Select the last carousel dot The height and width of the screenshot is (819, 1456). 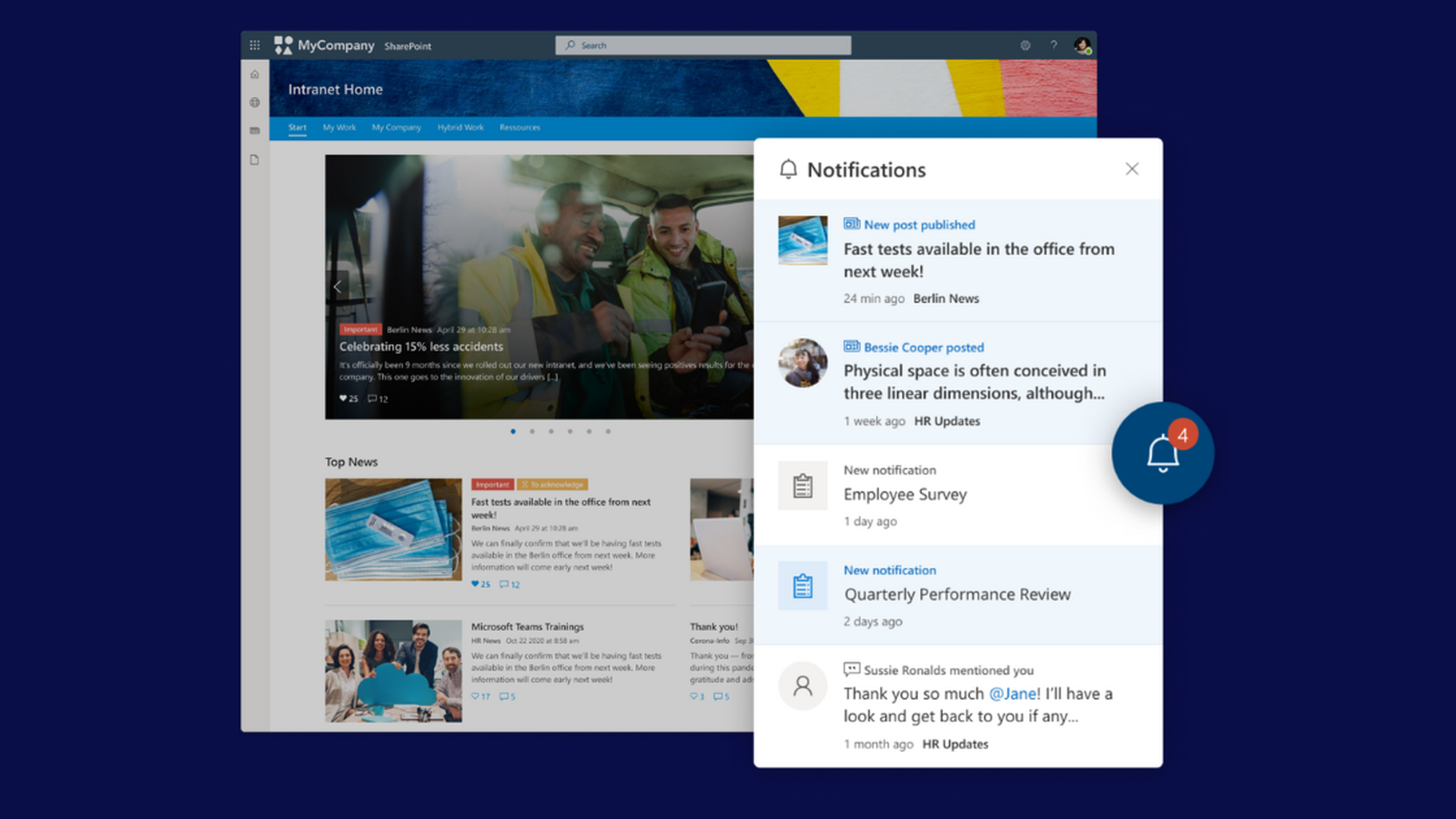(x=608, y=431)
